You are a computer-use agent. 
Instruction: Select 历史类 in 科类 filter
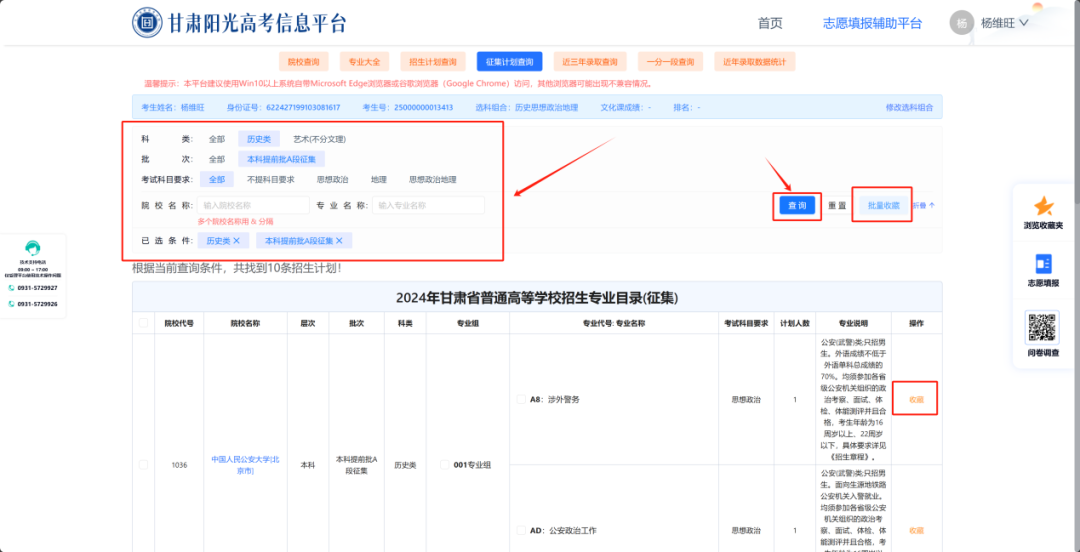pos(259,139)
